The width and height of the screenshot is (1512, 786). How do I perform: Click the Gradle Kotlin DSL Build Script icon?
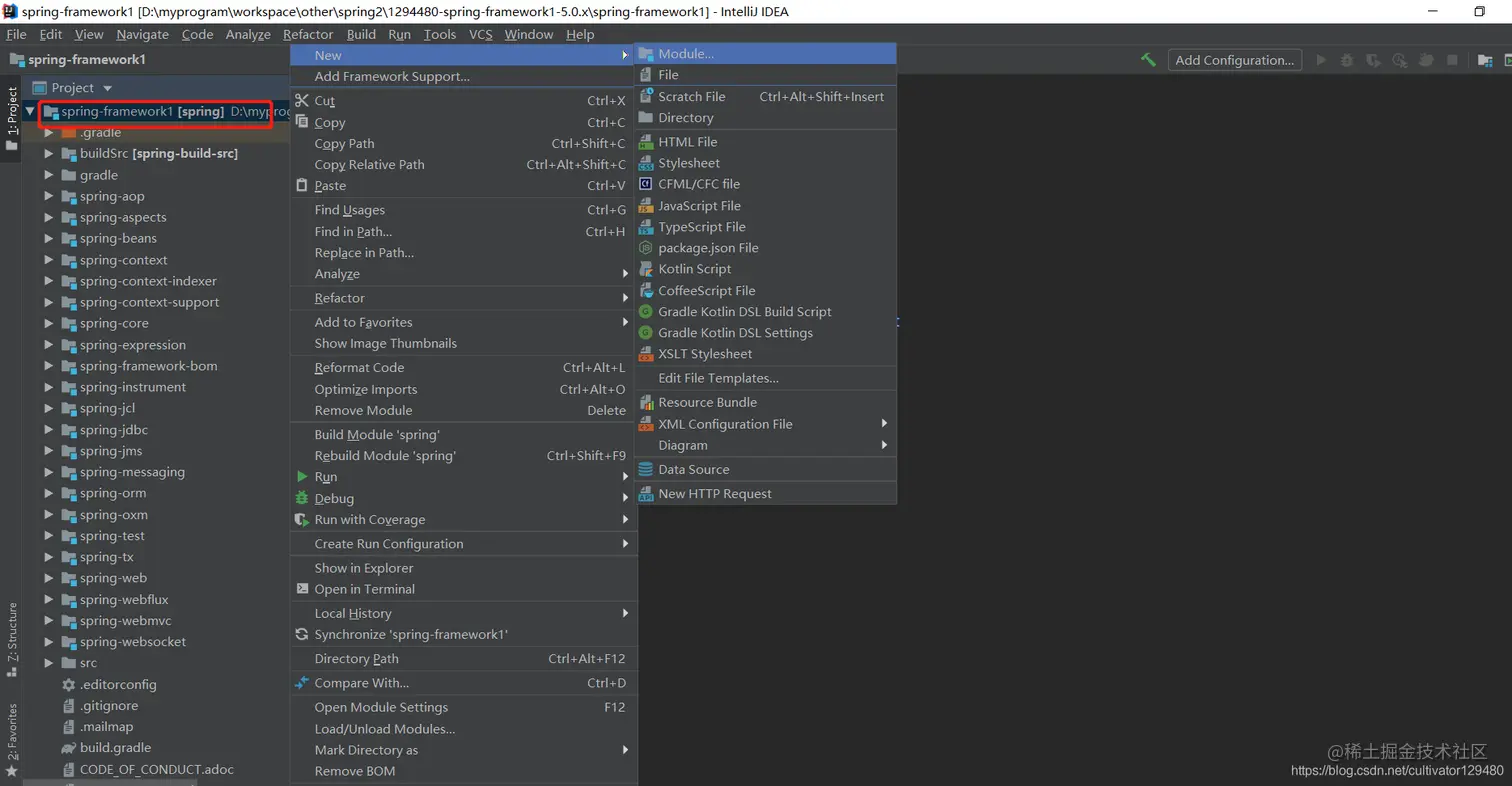[x=646, y=311]
